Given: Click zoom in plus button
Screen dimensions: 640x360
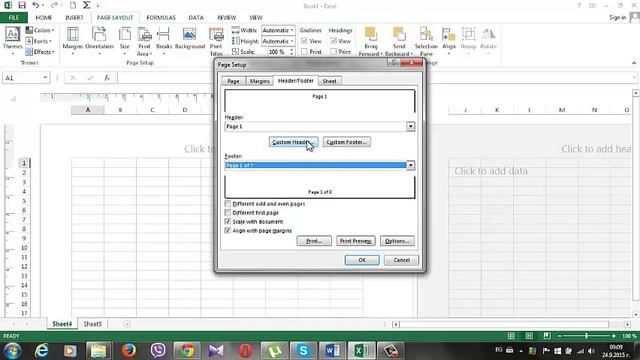Looking at the screenshot, I should (613, 336).
